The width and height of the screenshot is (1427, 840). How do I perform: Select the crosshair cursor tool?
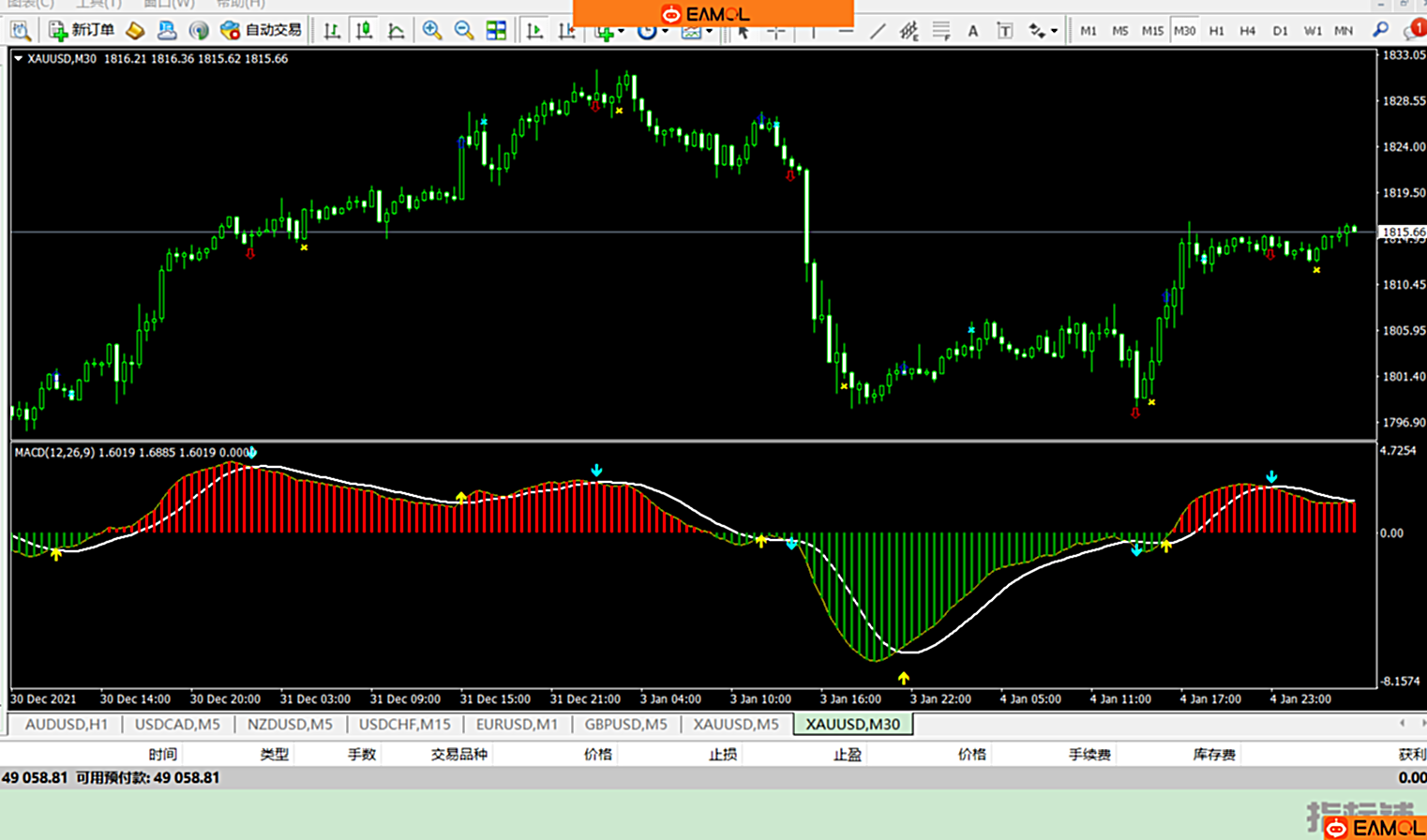click(x=776, y=32)
